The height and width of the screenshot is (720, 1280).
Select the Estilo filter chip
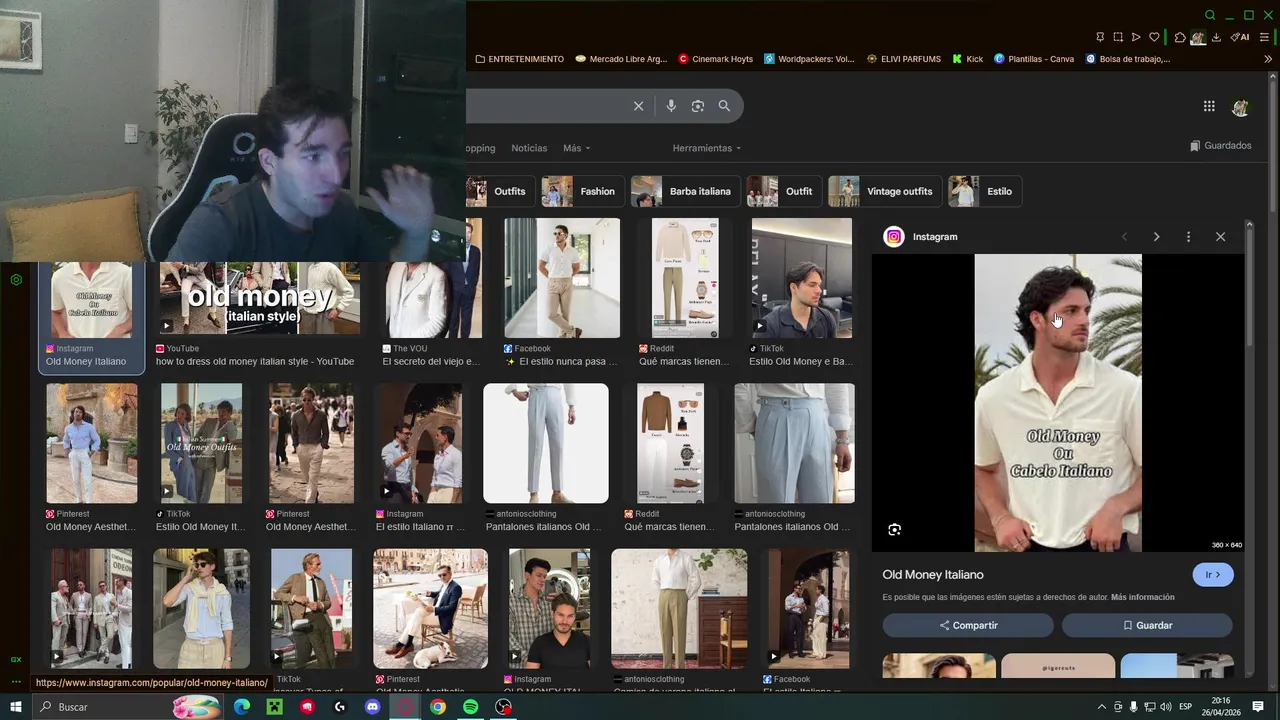coord(985,191)
